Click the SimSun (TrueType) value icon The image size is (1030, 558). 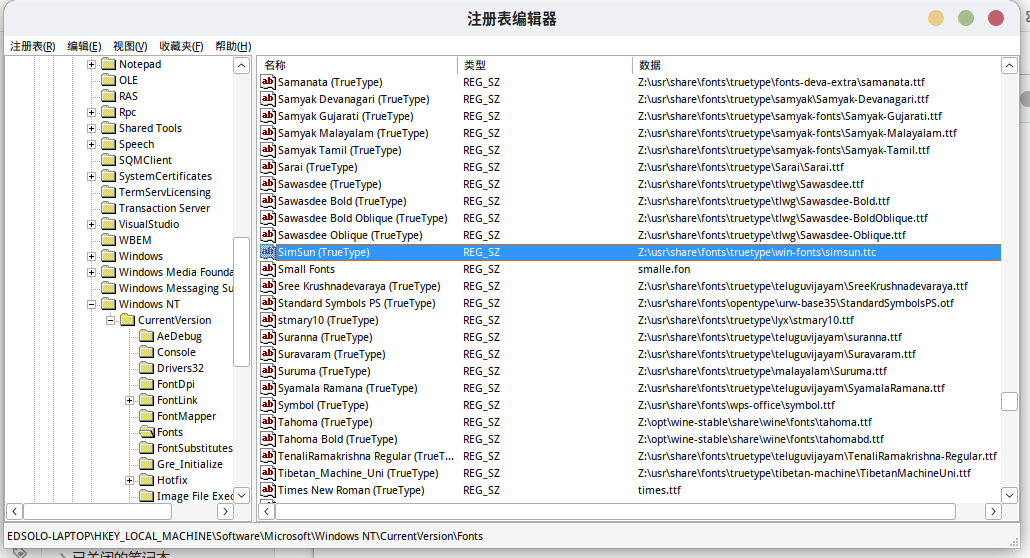(x=267, y=252)
